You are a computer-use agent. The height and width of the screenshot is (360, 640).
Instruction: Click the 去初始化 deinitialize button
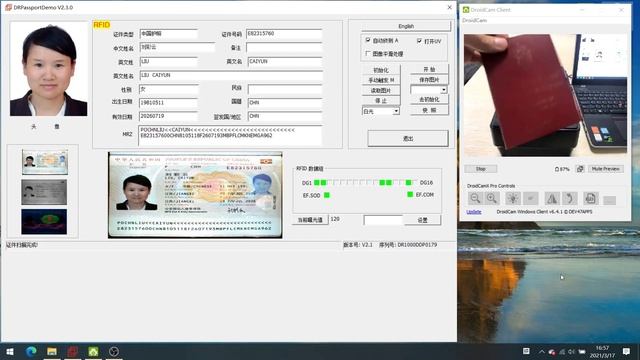coord(429,99)
